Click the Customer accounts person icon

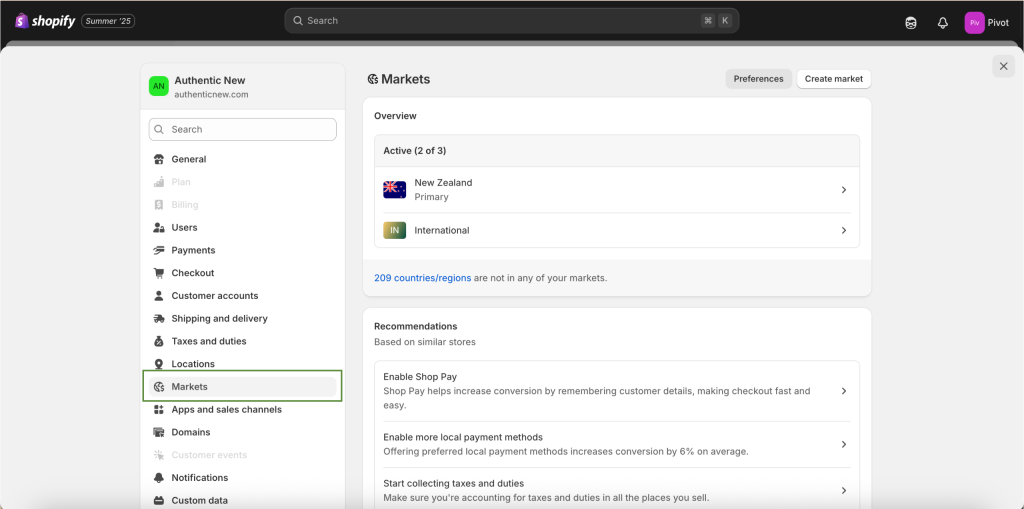159,296
